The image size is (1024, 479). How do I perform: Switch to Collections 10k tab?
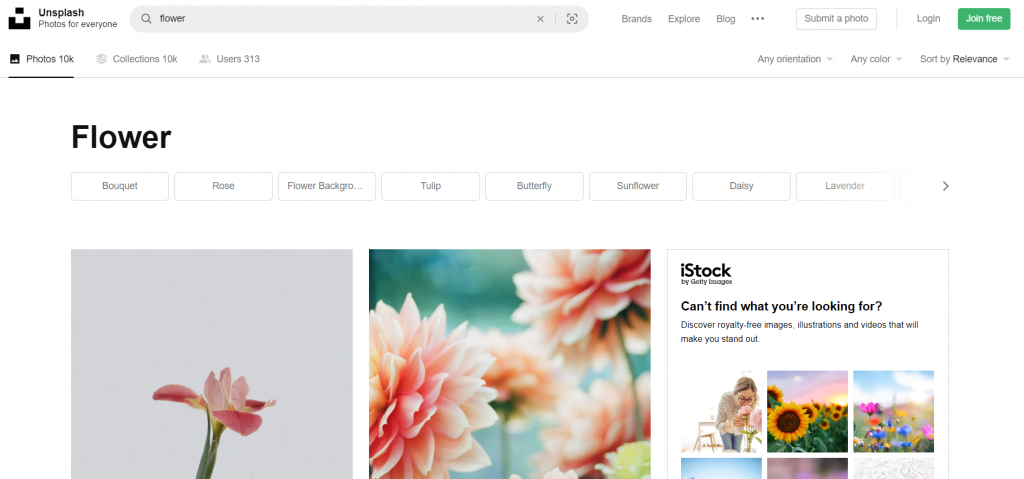tap(136, 59)
